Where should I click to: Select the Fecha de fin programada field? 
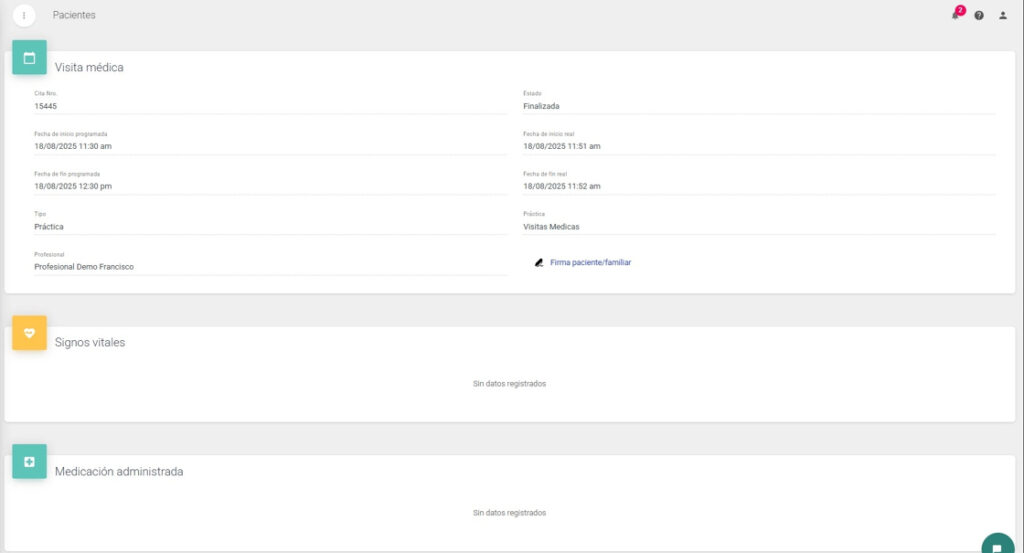(270, 186)
